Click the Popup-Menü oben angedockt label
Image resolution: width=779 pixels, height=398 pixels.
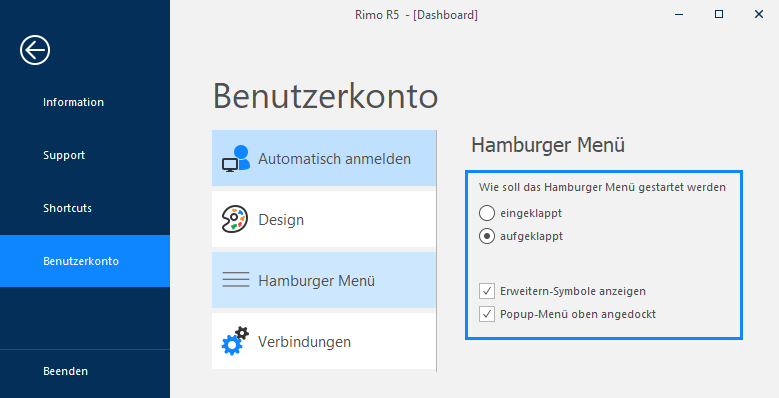coord(578,315)
